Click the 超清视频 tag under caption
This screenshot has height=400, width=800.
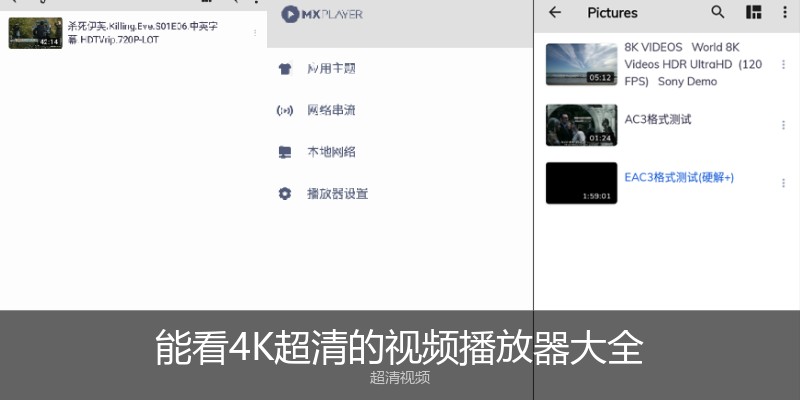pyautogui.click(x=399, y=378)
